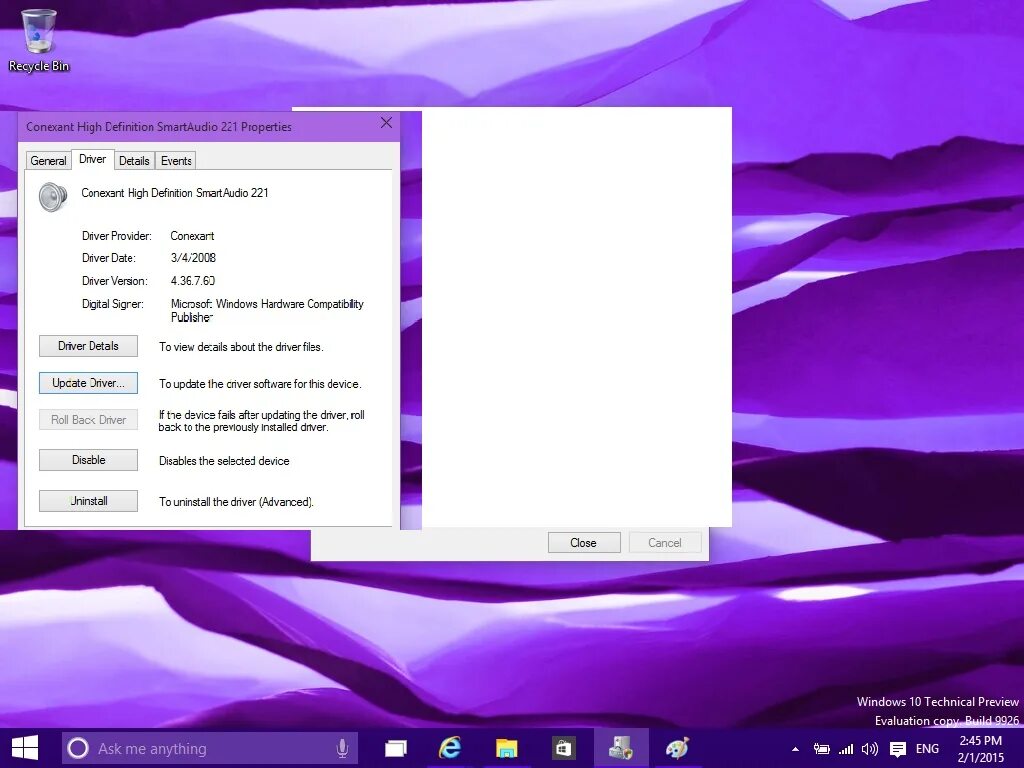Click the network signal tray icon

[845, 747]
